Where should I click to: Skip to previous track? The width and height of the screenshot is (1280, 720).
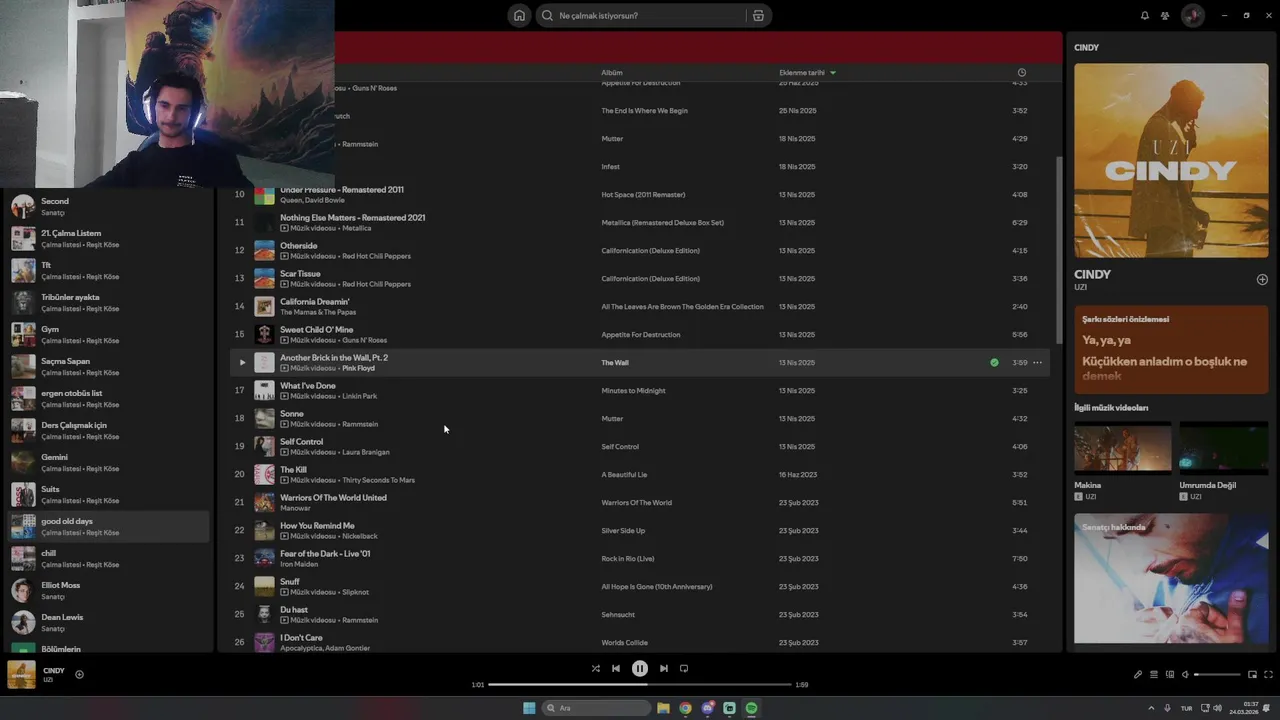616,669
